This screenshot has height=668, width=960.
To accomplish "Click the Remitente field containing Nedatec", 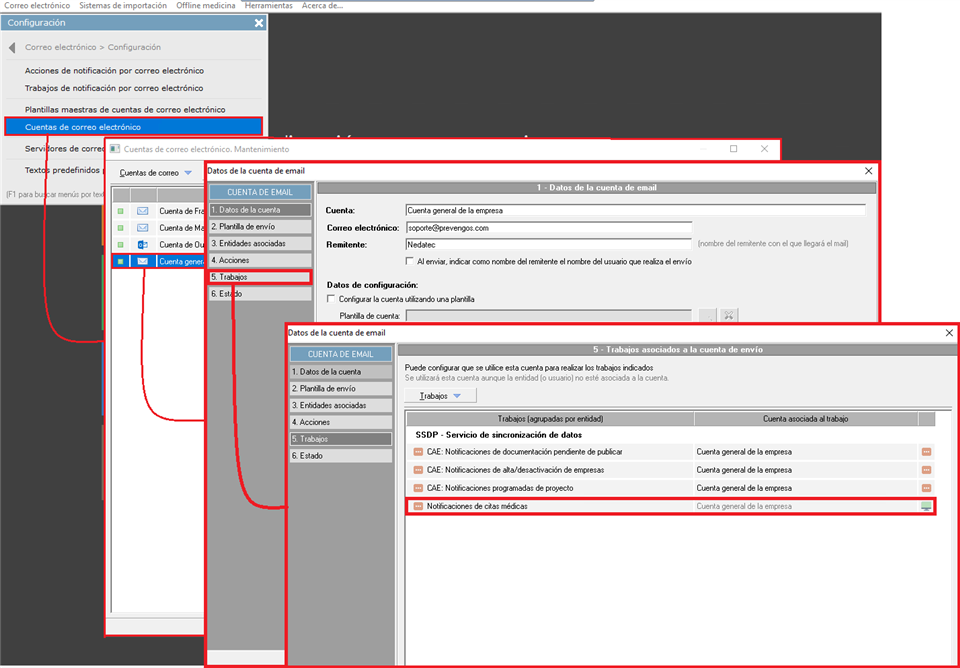I will pos(548,244).
